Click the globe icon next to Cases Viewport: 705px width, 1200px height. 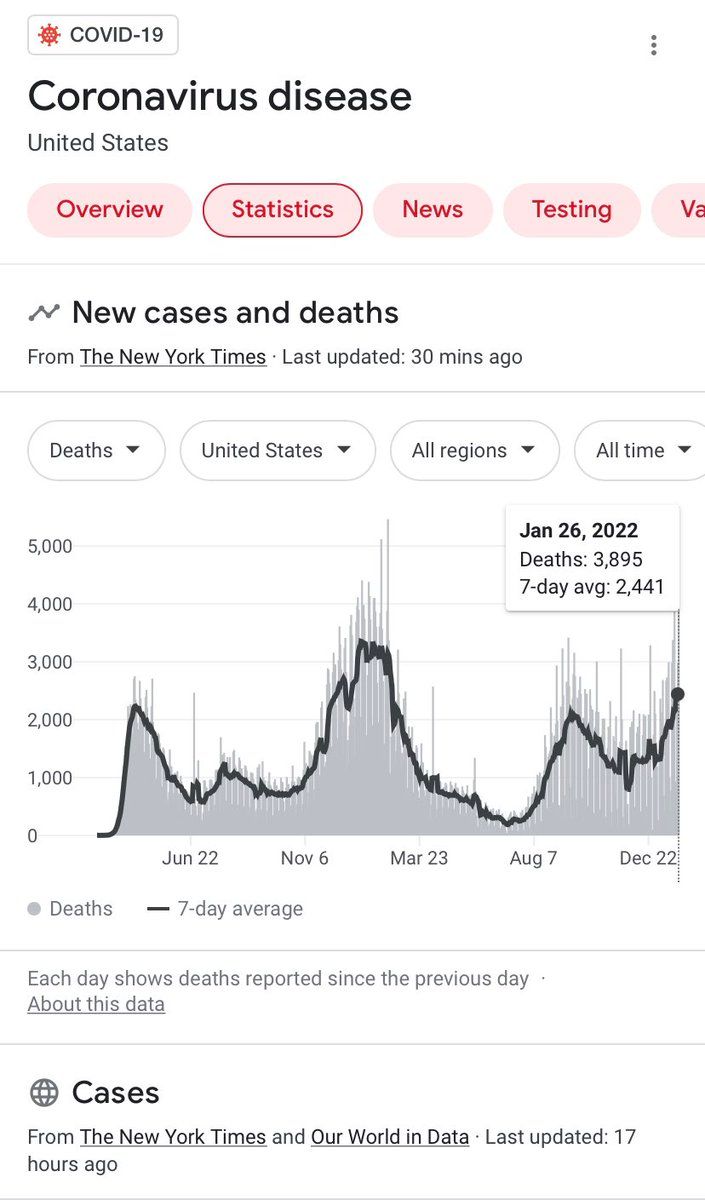(x=44, y=1093)
